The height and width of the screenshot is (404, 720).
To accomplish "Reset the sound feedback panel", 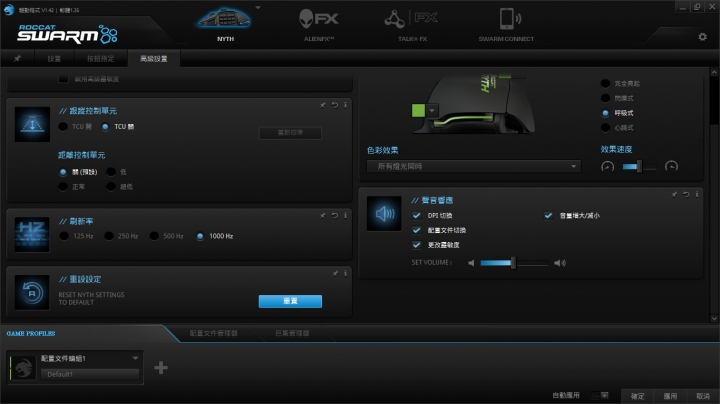I will [686, 195].
